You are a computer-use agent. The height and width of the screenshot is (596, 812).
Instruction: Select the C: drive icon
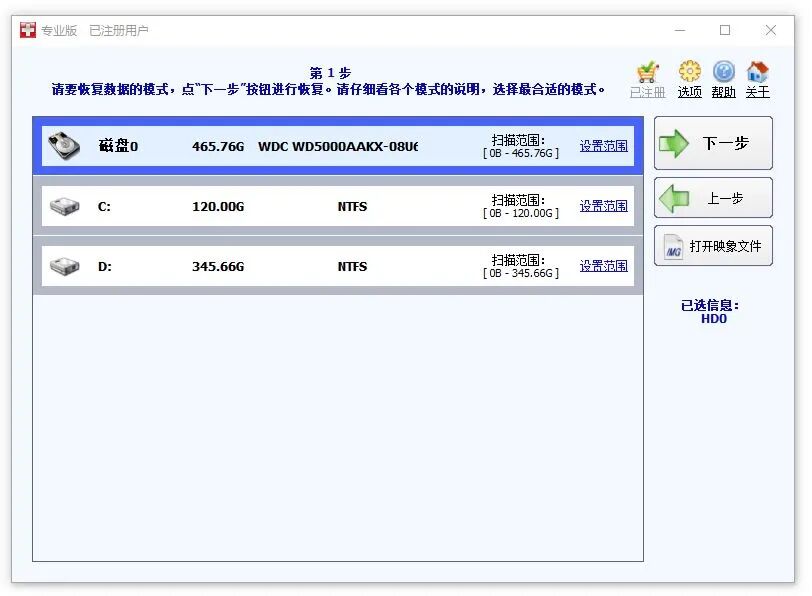tap(65, 206)
